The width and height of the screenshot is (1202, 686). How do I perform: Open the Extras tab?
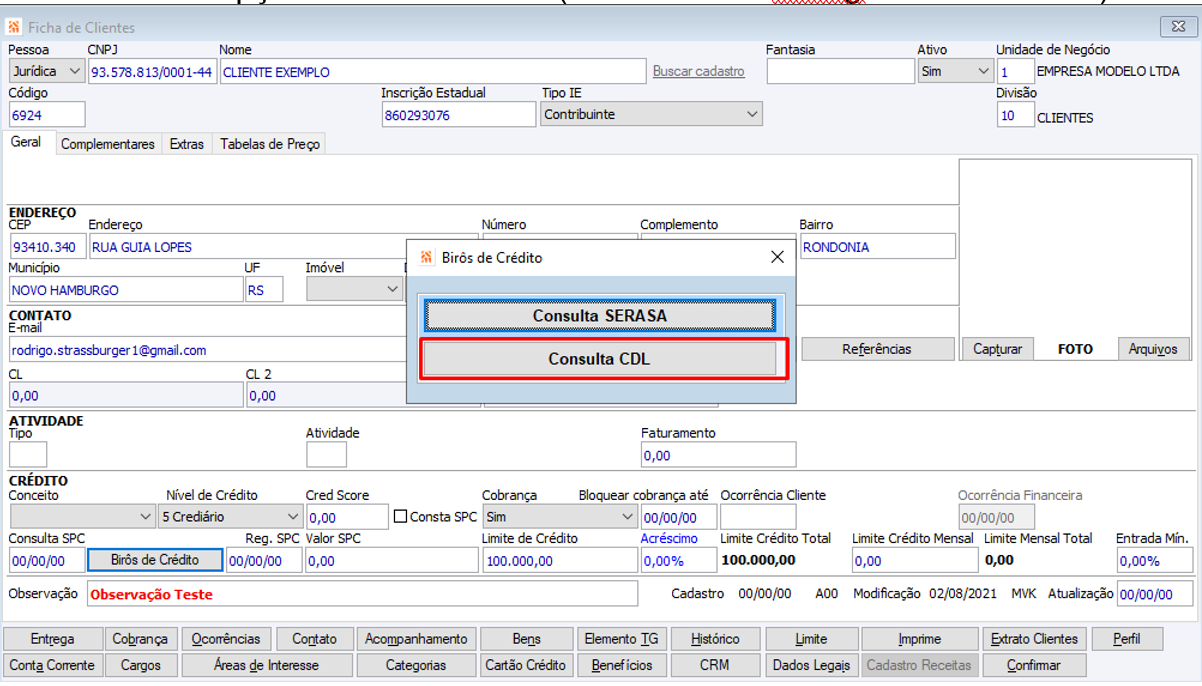[187, 145]
